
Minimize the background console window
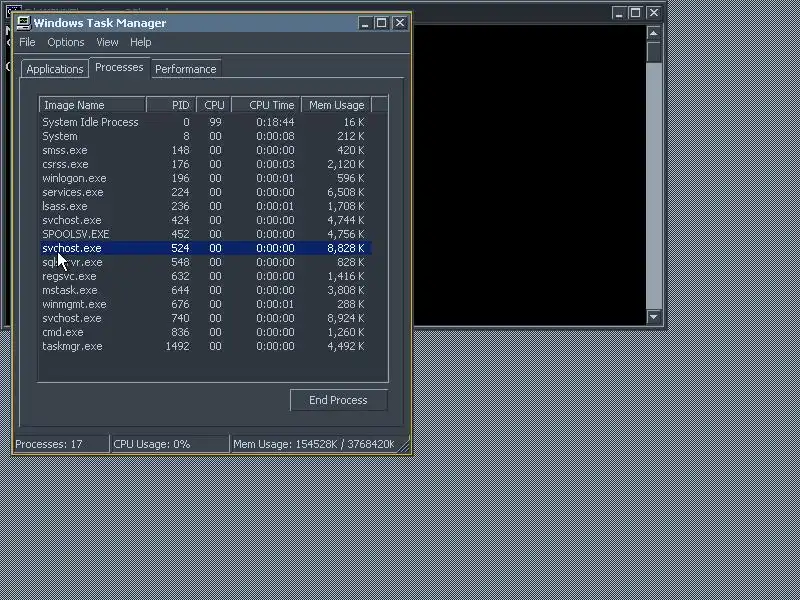click(619, 13)
